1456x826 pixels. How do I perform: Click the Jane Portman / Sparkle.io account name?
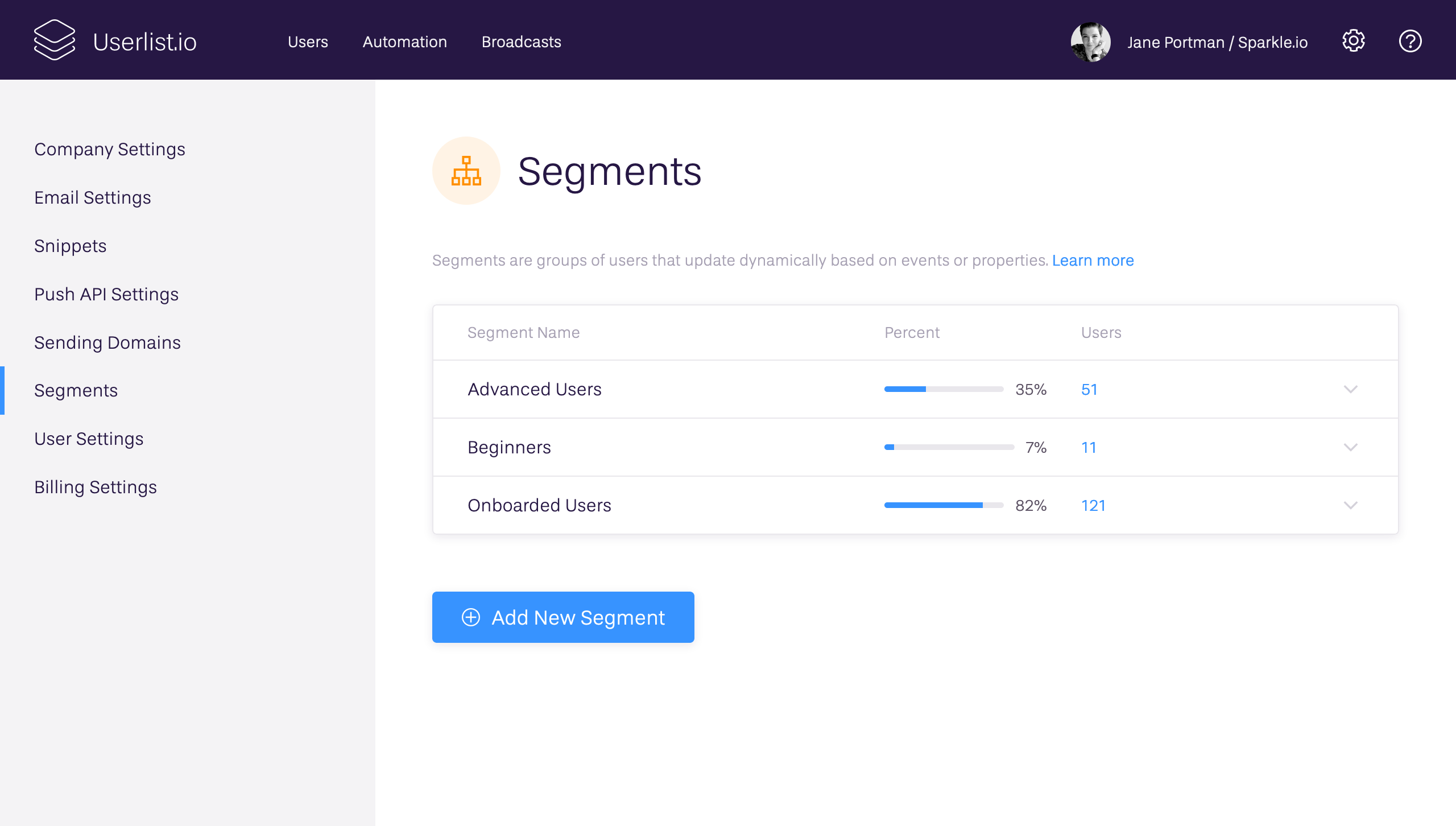pyautogui.click(x=1217, y=43)
